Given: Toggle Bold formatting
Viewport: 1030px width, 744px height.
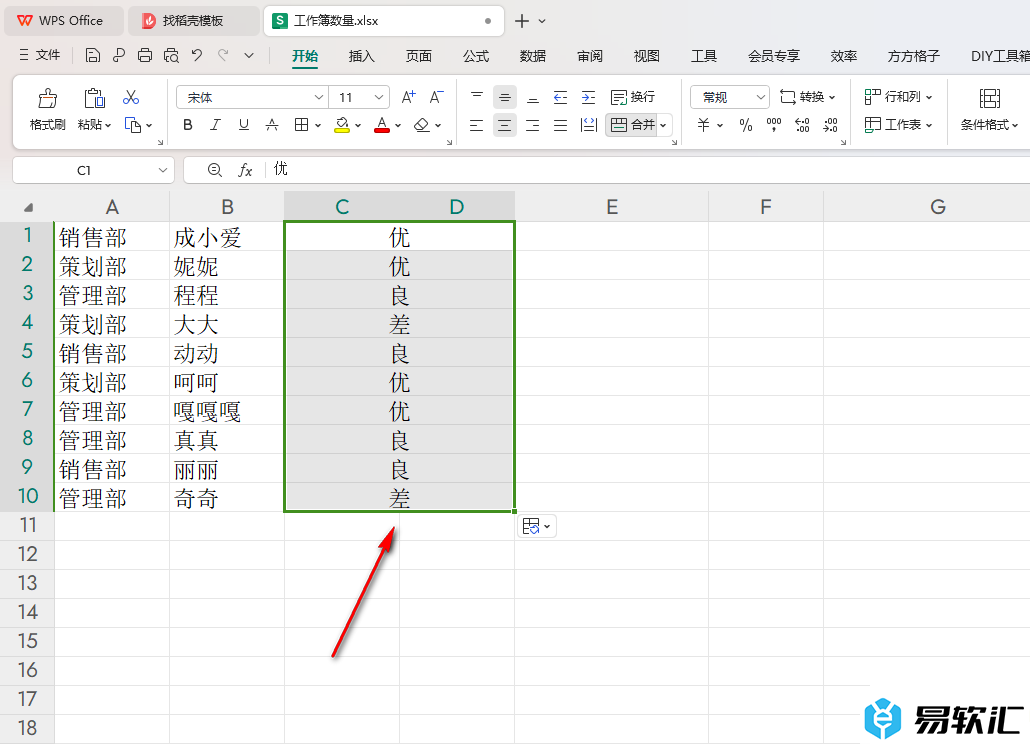Looking at the screenshot, I should pyautogui.click(x=188, y=125).
